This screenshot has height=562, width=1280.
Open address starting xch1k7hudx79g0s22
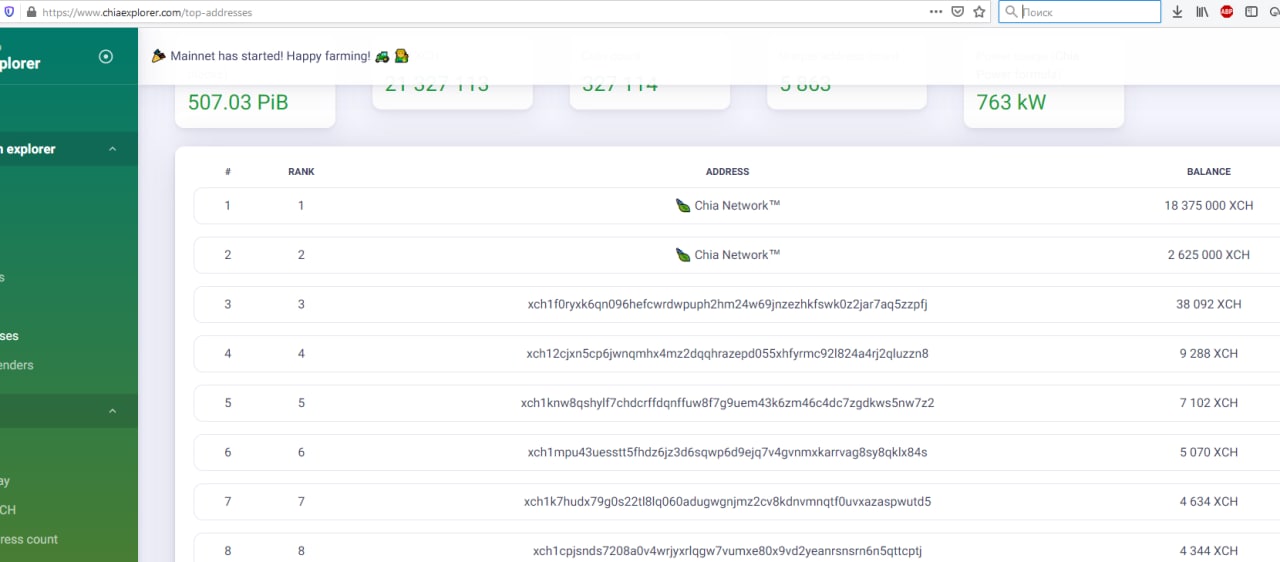click(727, 501)
